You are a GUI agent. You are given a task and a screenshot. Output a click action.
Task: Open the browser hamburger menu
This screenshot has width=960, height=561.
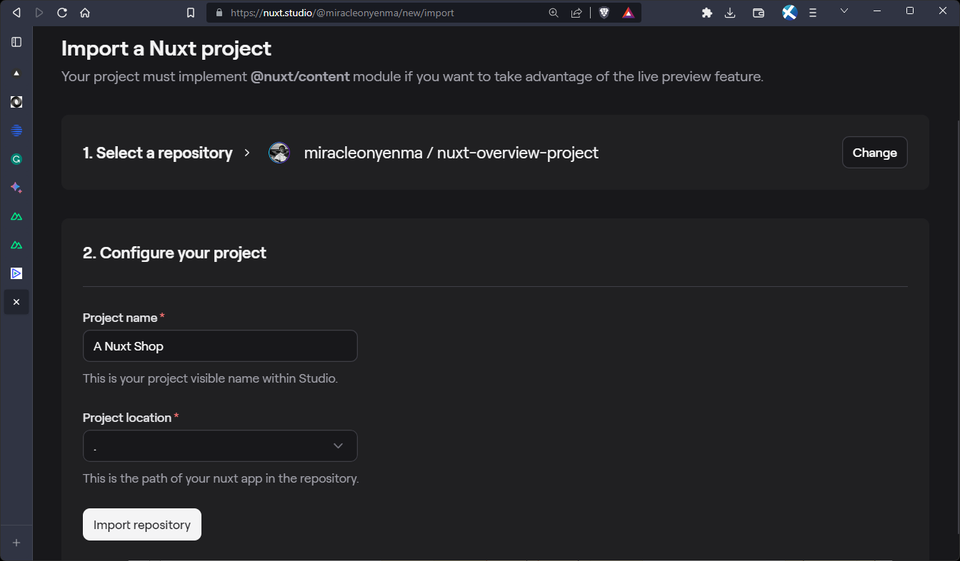point(812,12)
